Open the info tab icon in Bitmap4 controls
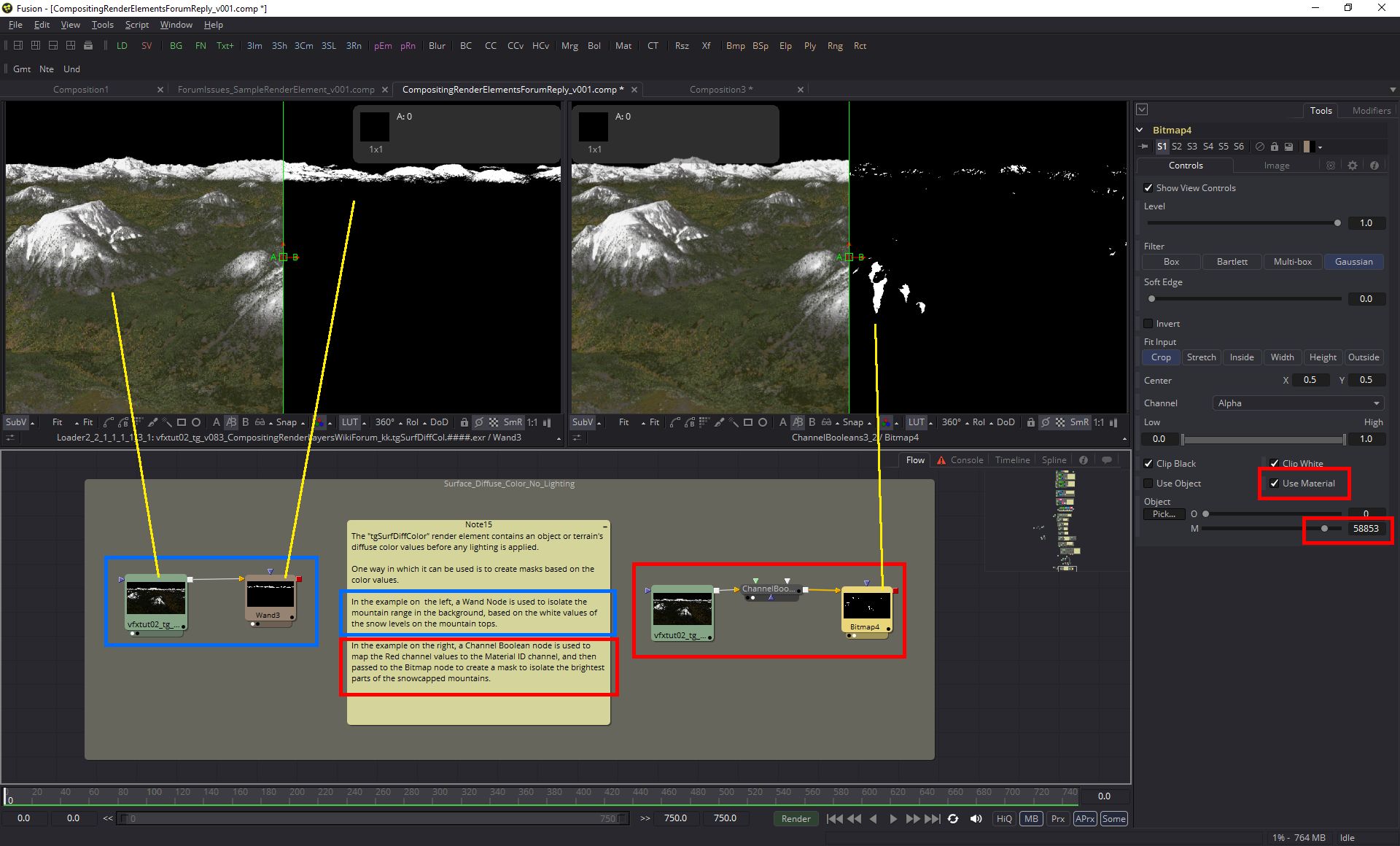 1374,166
